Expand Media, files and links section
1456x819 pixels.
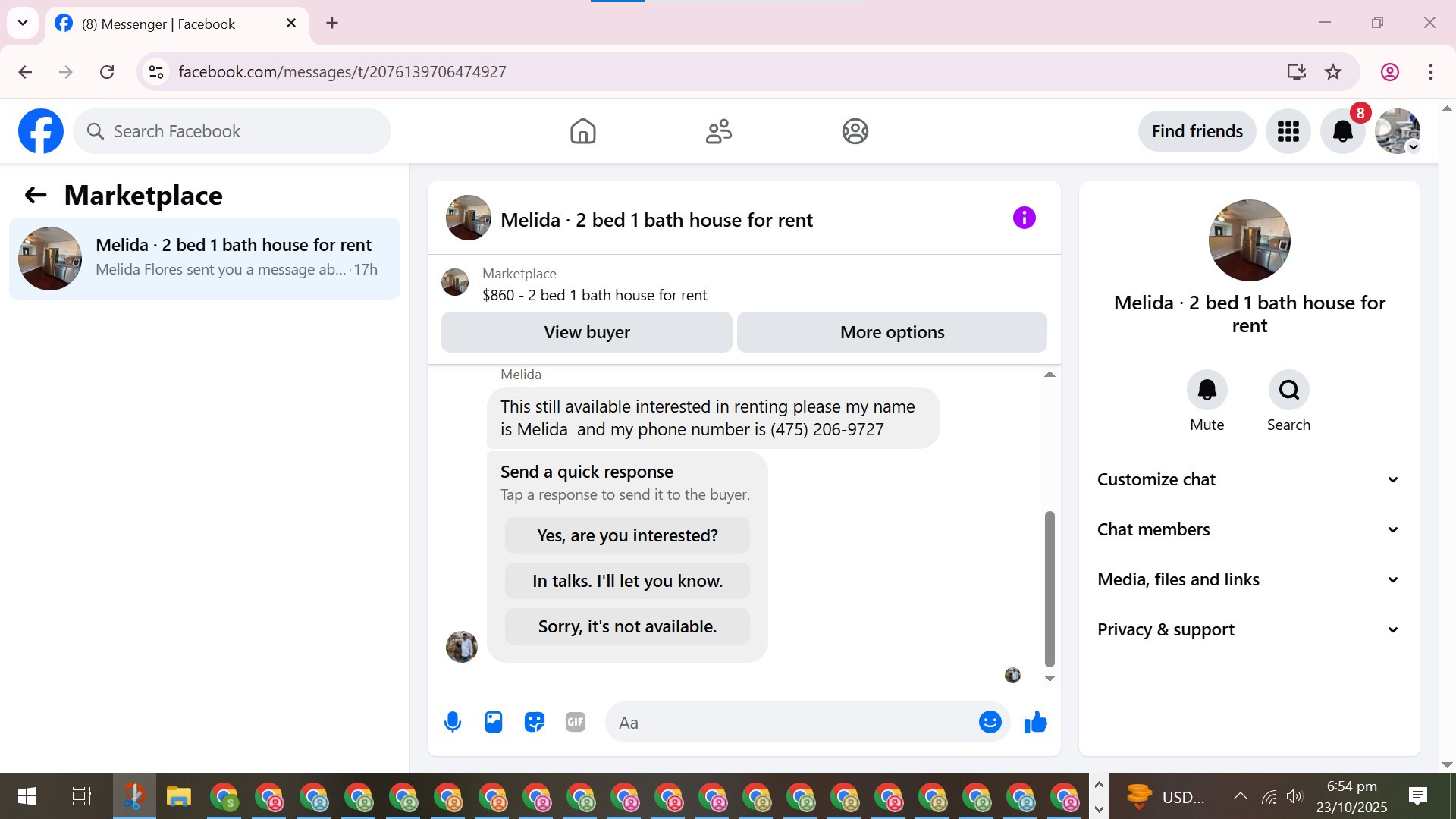coord(1248,579)
